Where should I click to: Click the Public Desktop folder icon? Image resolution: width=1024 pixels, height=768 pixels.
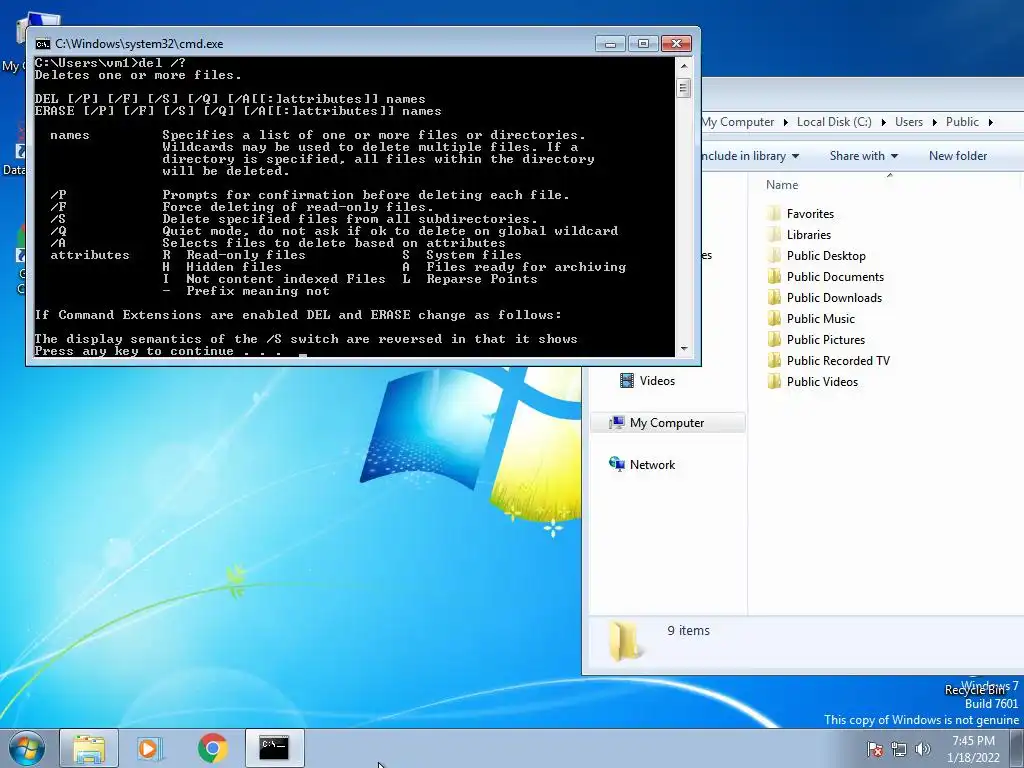(x=774, y=255)
